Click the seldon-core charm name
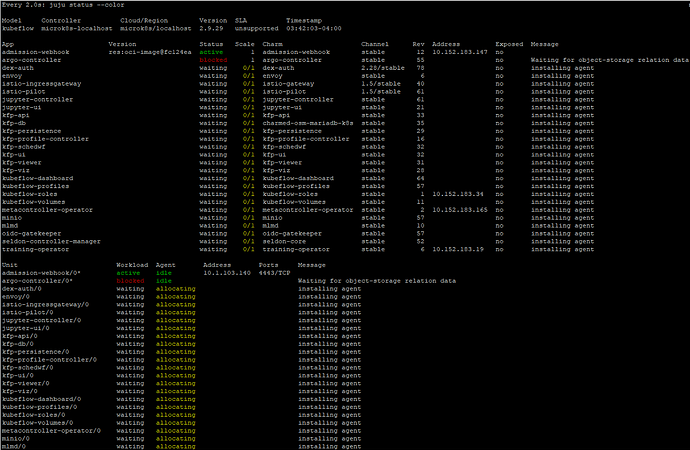This screenshot has width=690, height=450. click(284, 241)
